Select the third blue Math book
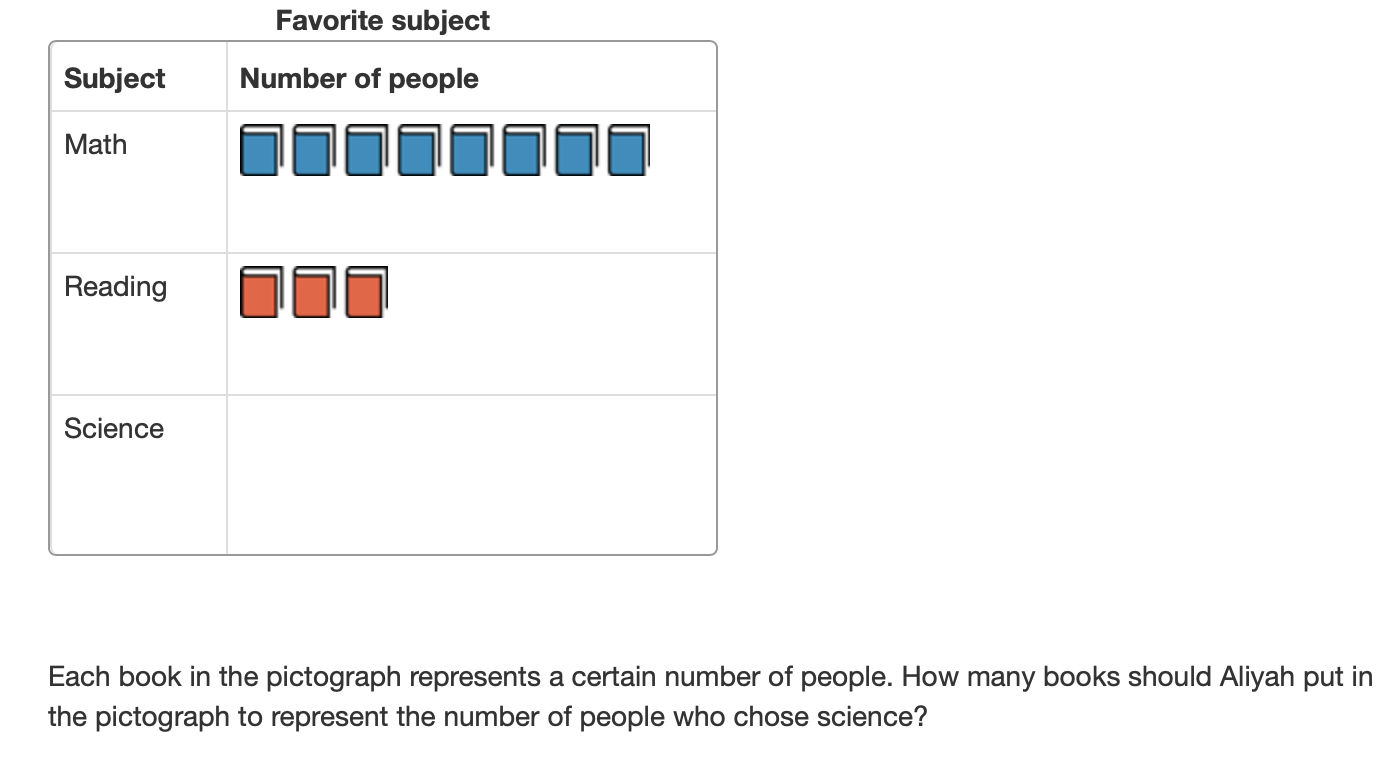 coord(365,151)
